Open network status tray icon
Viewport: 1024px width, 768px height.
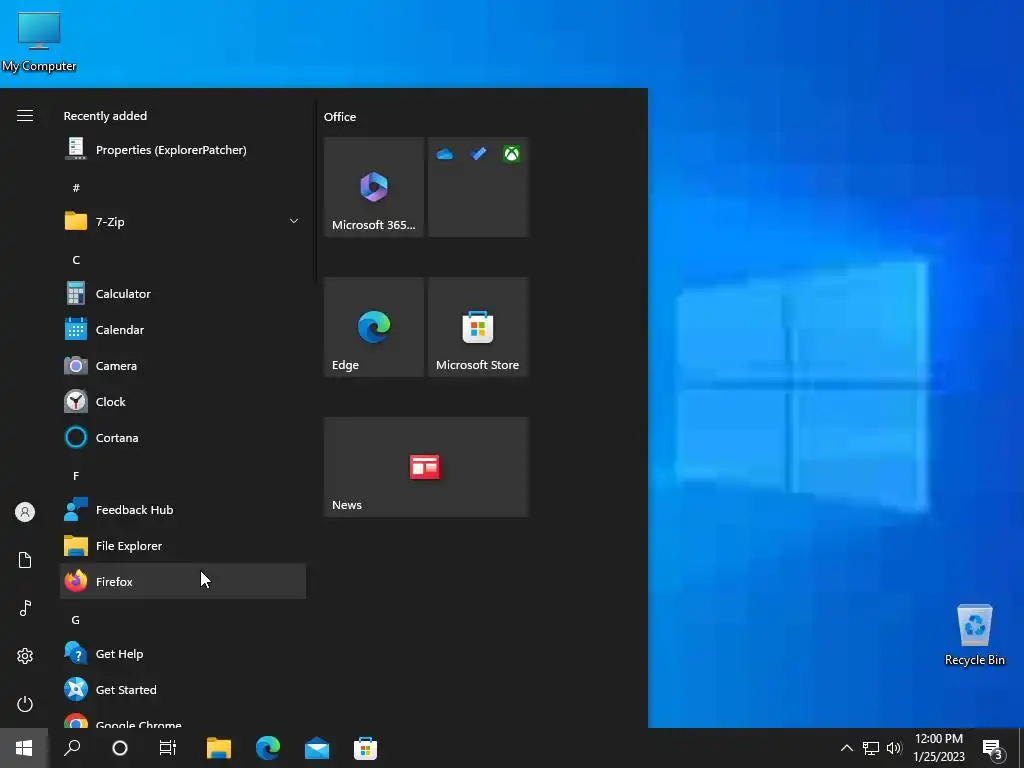tap(871, 748)
